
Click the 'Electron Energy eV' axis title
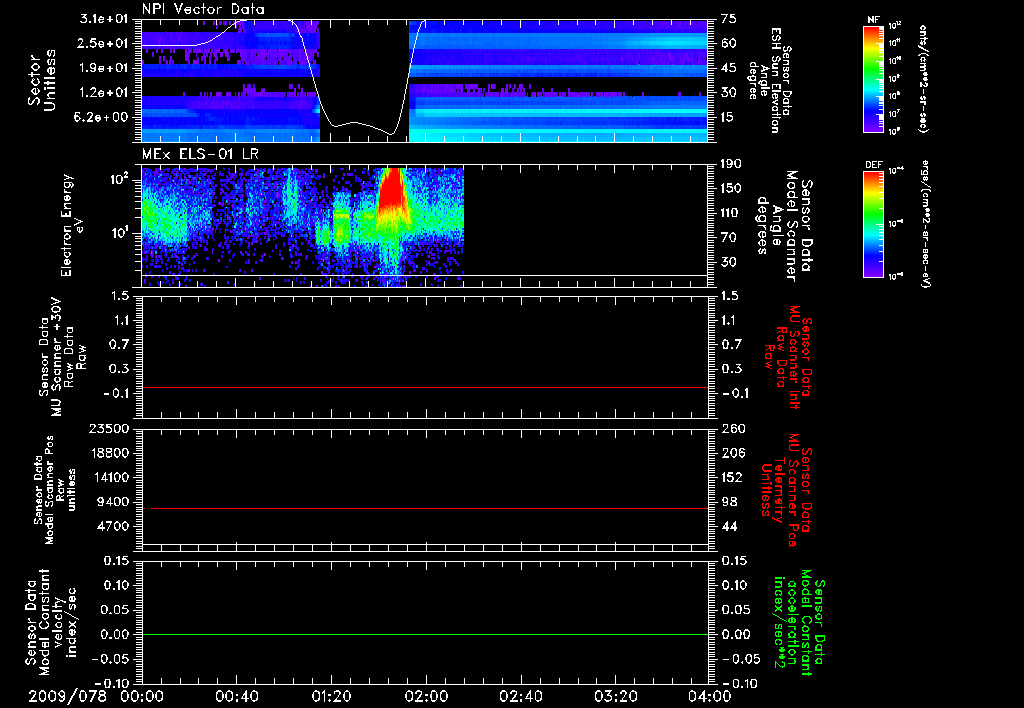pyautogui.click(x=72, y=225)
